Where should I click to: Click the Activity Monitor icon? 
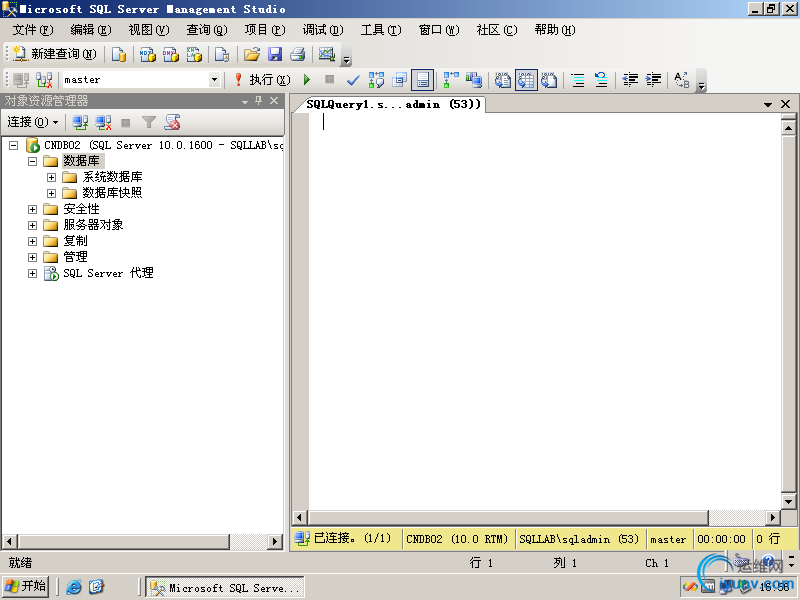pos(327,54)
